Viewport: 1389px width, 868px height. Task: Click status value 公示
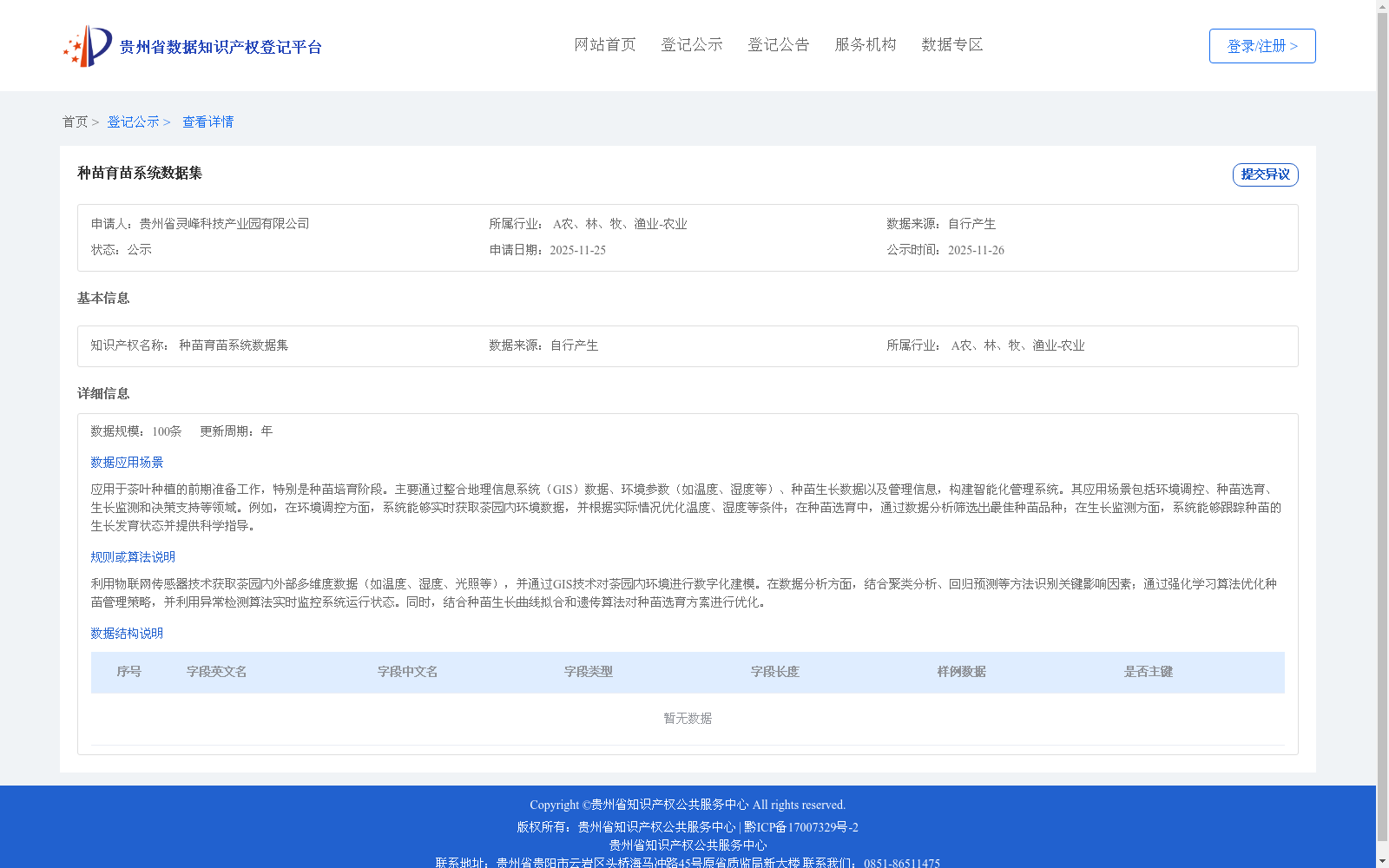tap(140, 250)
